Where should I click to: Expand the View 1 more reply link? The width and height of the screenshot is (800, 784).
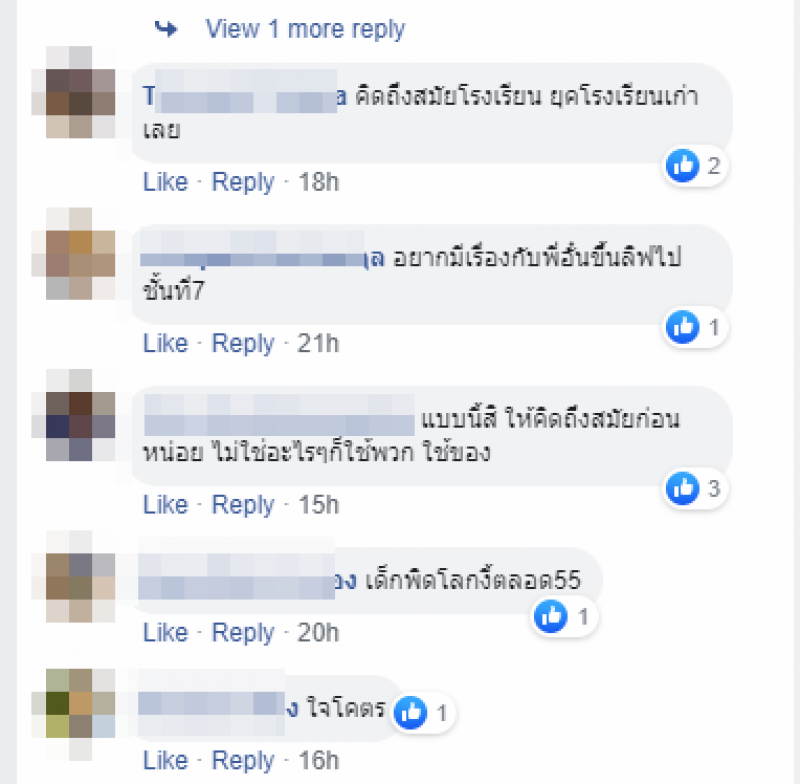point(305,30)
